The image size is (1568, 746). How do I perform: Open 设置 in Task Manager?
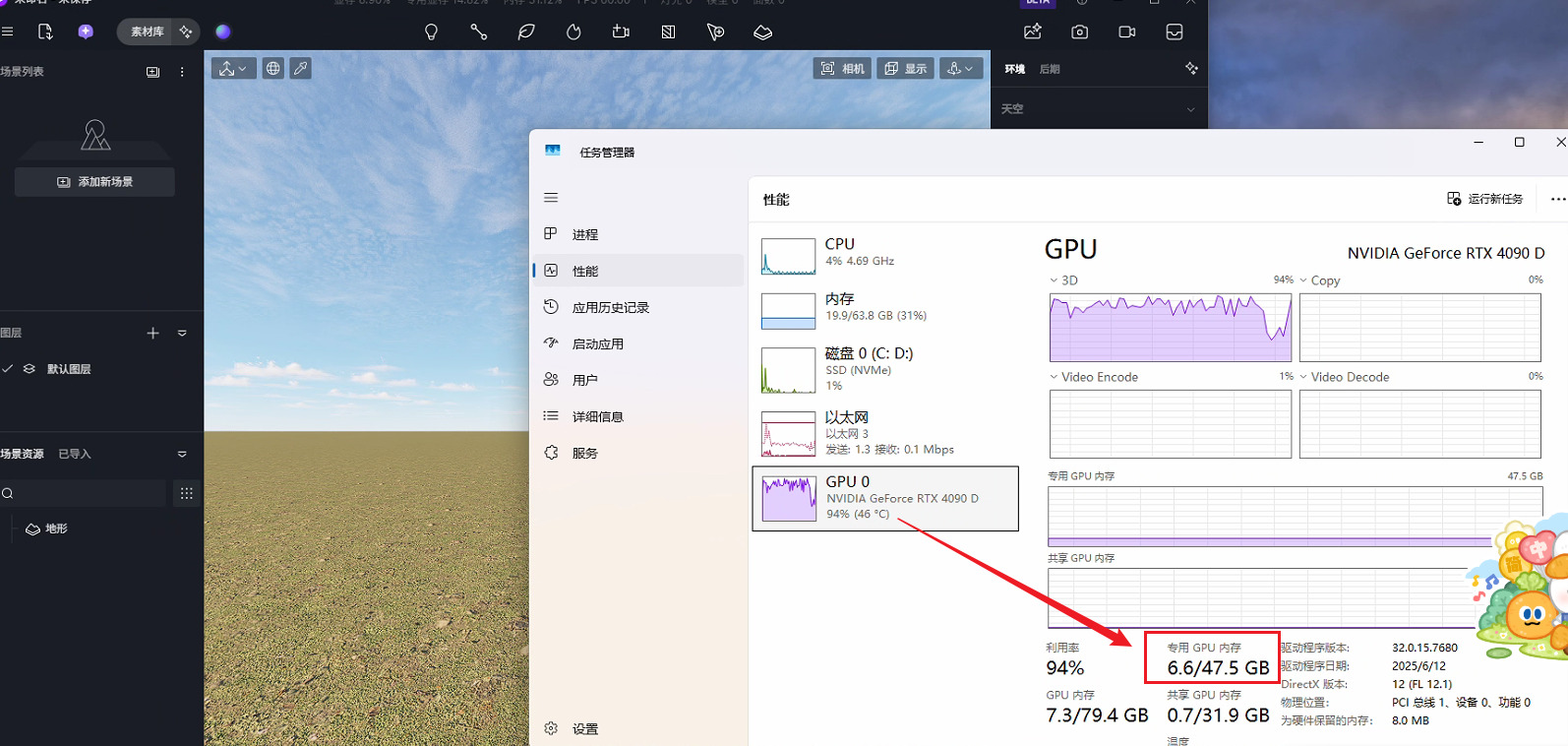(x=638, y=729)
